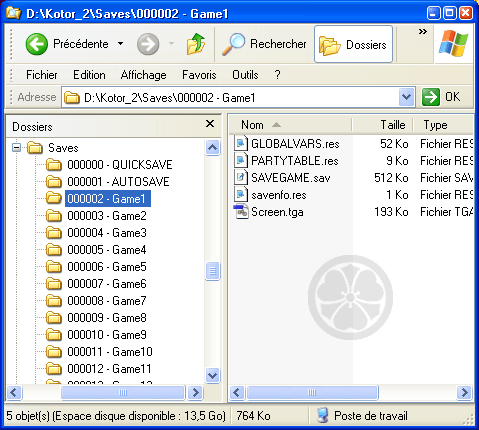Open the Précédente history dropdown arrow

(x=121, y=44)
